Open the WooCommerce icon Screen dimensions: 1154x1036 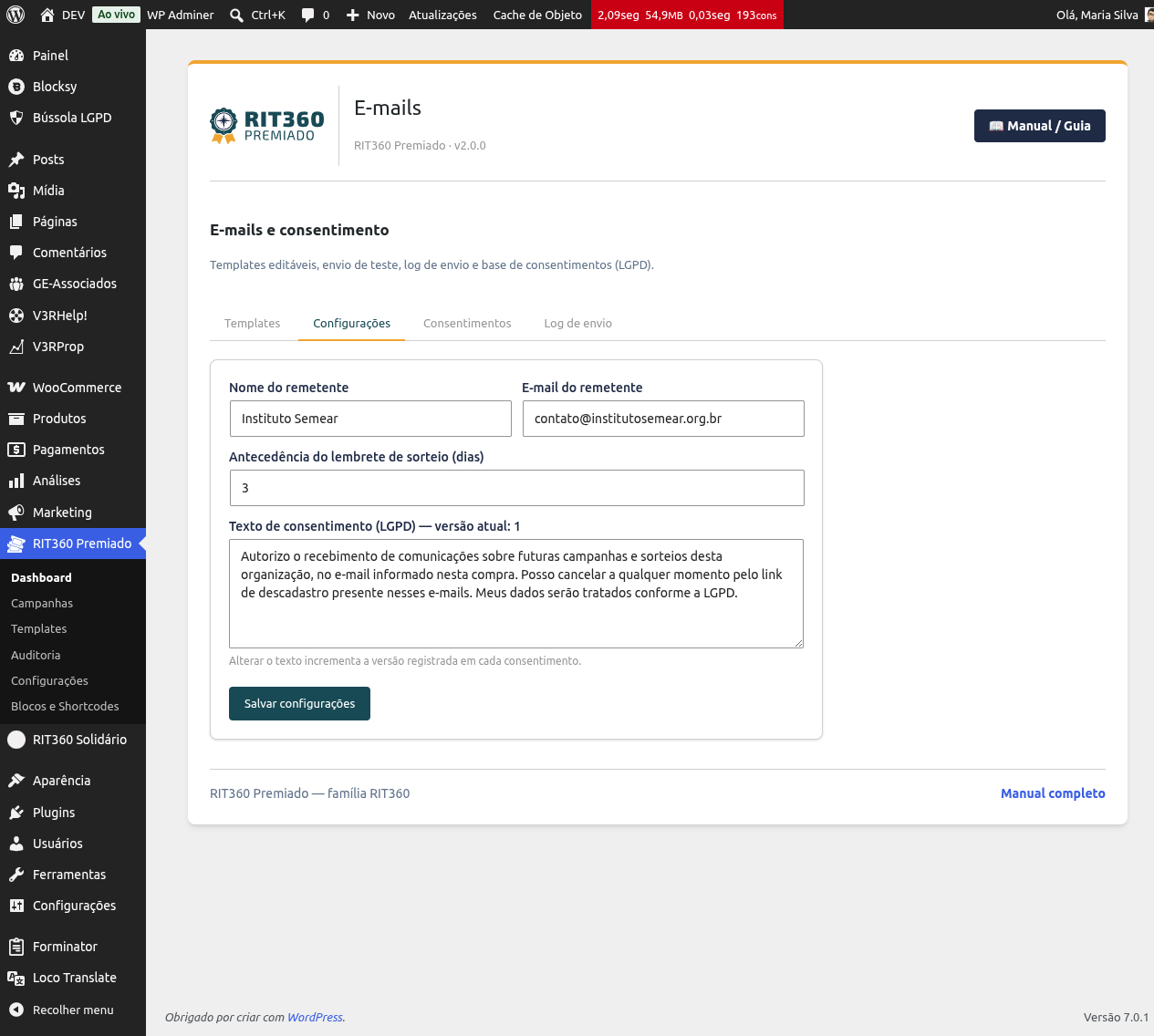click(16, 388)
